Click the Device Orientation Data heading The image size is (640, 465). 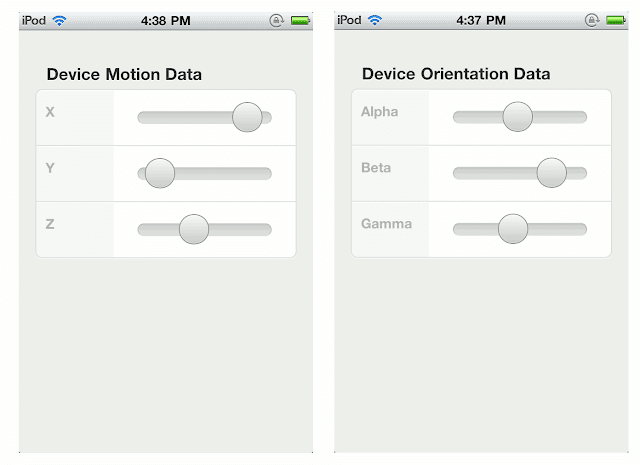(x=456, y=74)
